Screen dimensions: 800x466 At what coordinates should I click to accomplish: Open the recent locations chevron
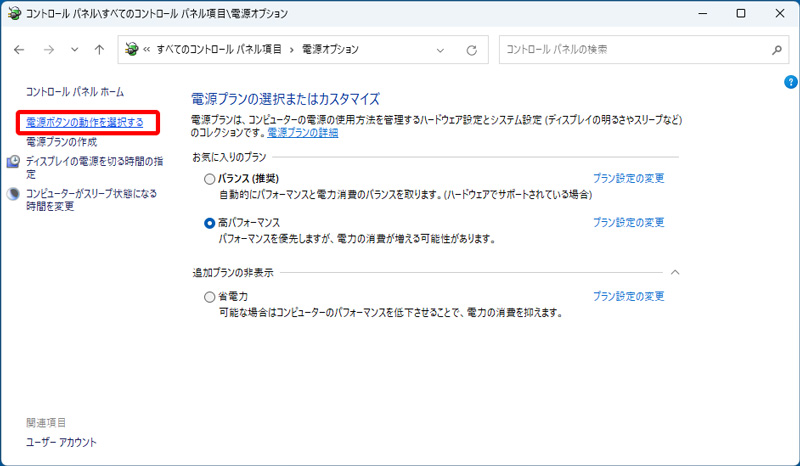click(x=74, y=49)
